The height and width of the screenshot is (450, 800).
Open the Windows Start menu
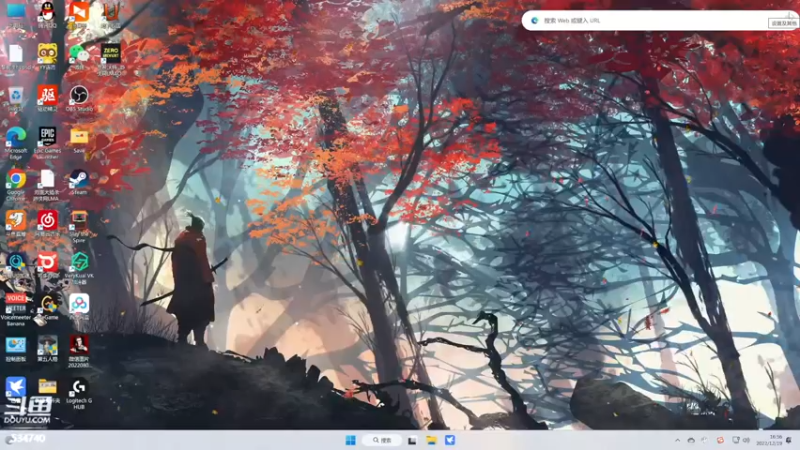coord(351,440)
